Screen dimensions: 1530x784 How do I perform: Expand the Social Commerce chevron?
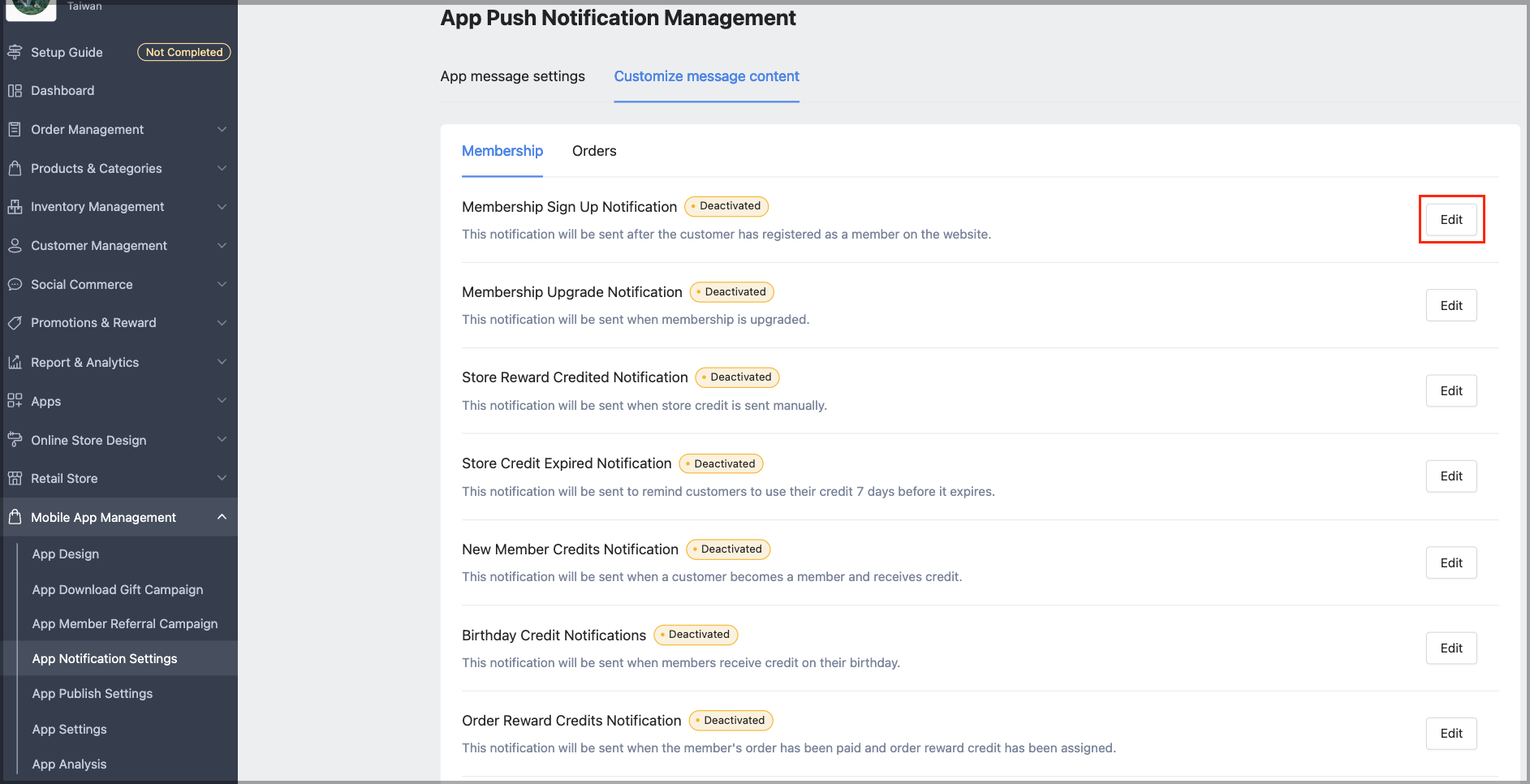pos(222,284)
